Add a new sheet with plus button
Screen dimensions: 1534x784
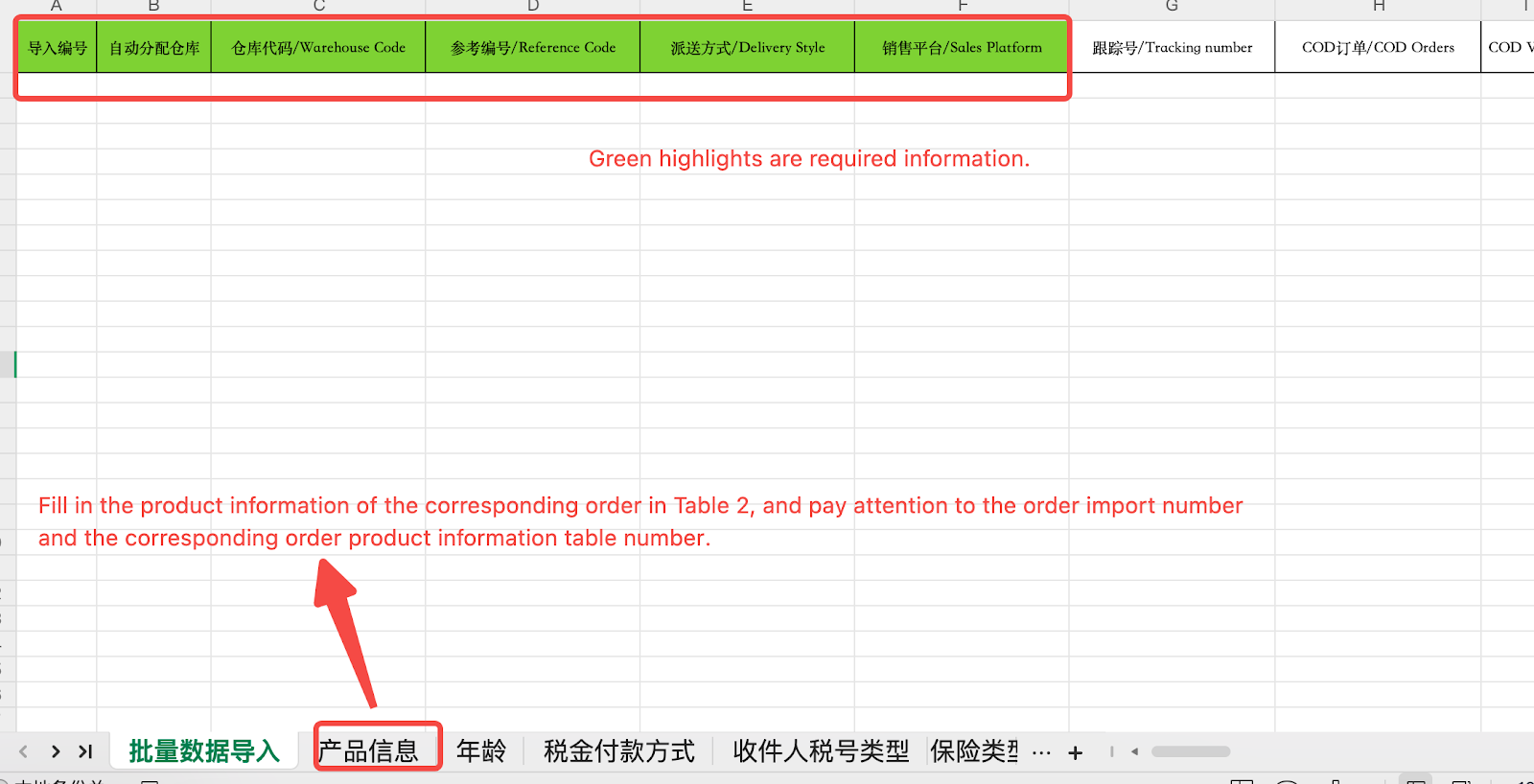click(x=1076, y=753)
